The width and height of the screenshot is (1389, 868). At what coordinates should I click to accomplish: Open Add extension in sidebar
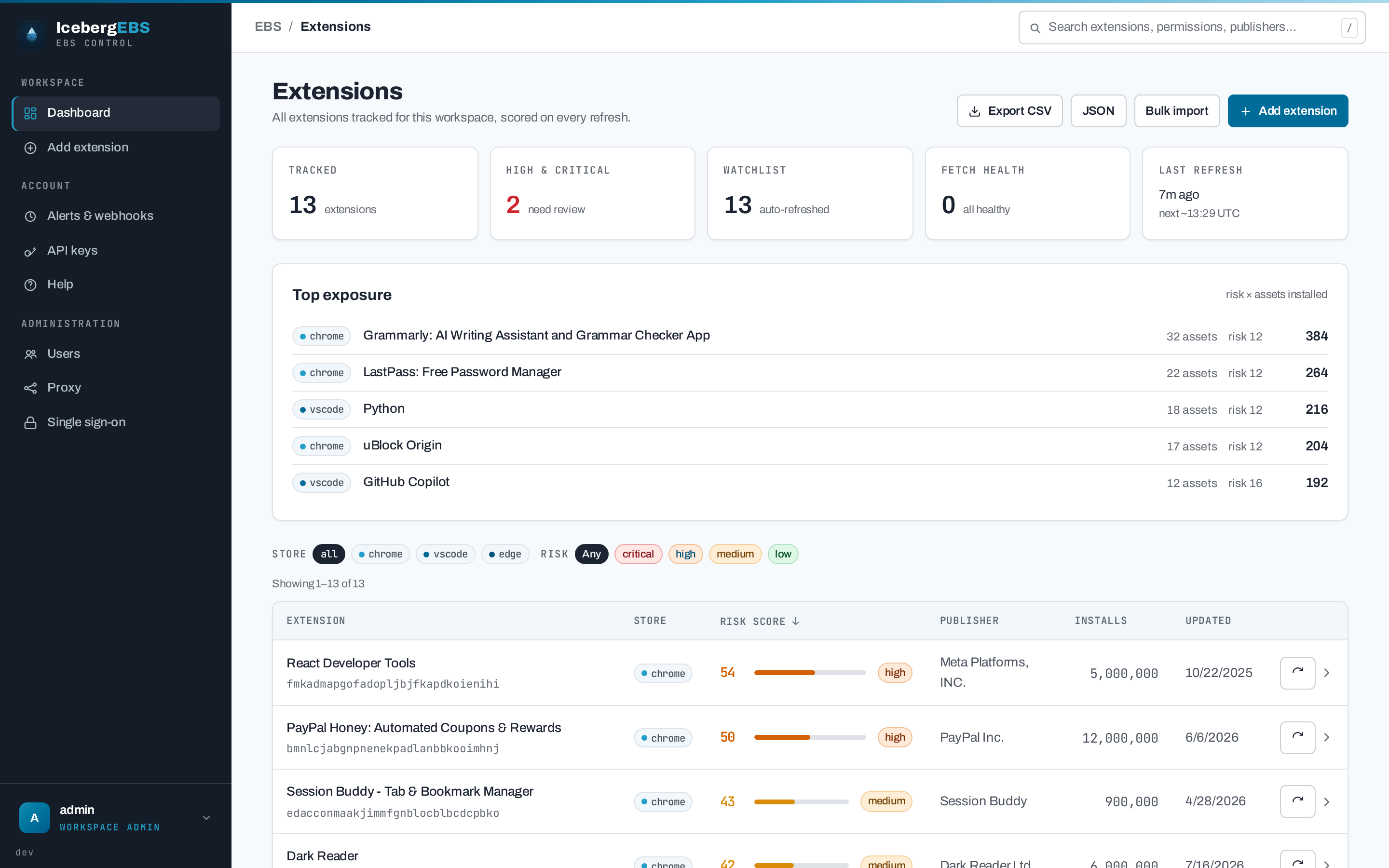(x=116, y=148)
